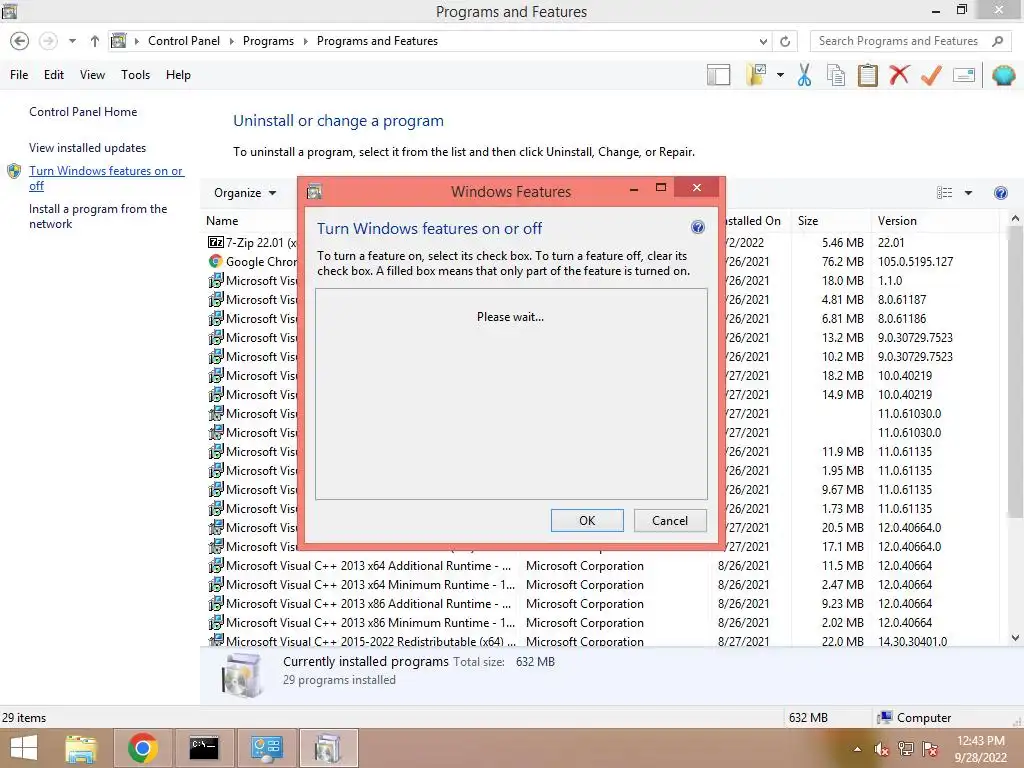This screenshot has height=768, width=1024.
Task: Click Turn Windows features on or off link
Action: point(106,178)
